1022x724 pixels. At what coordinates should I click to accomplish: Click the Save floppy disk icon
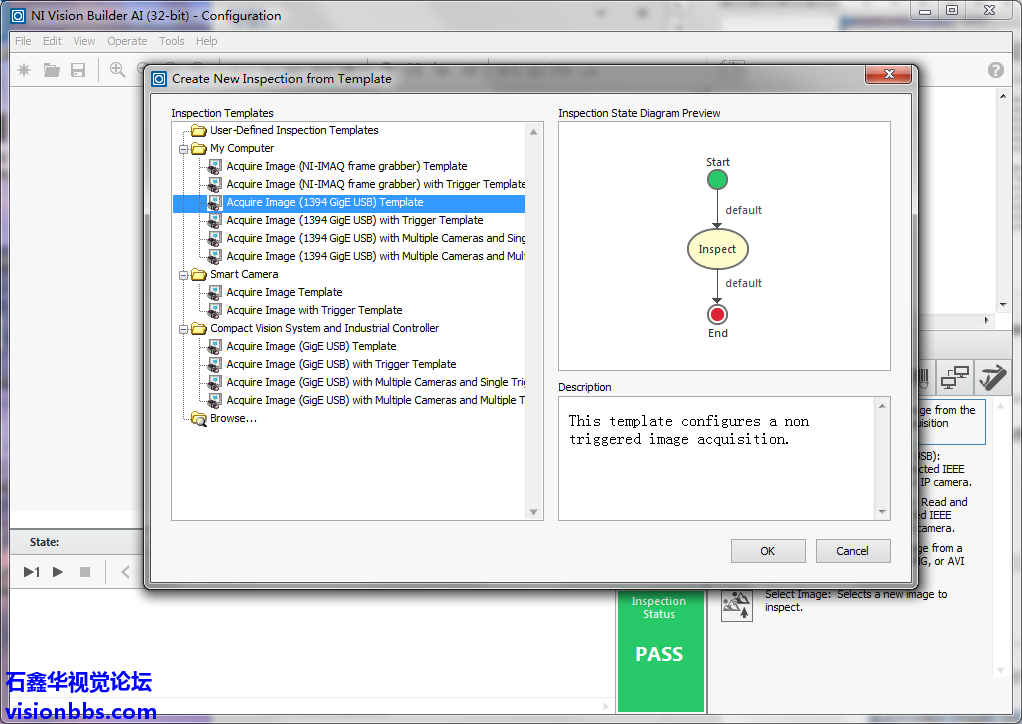point(78,70)
